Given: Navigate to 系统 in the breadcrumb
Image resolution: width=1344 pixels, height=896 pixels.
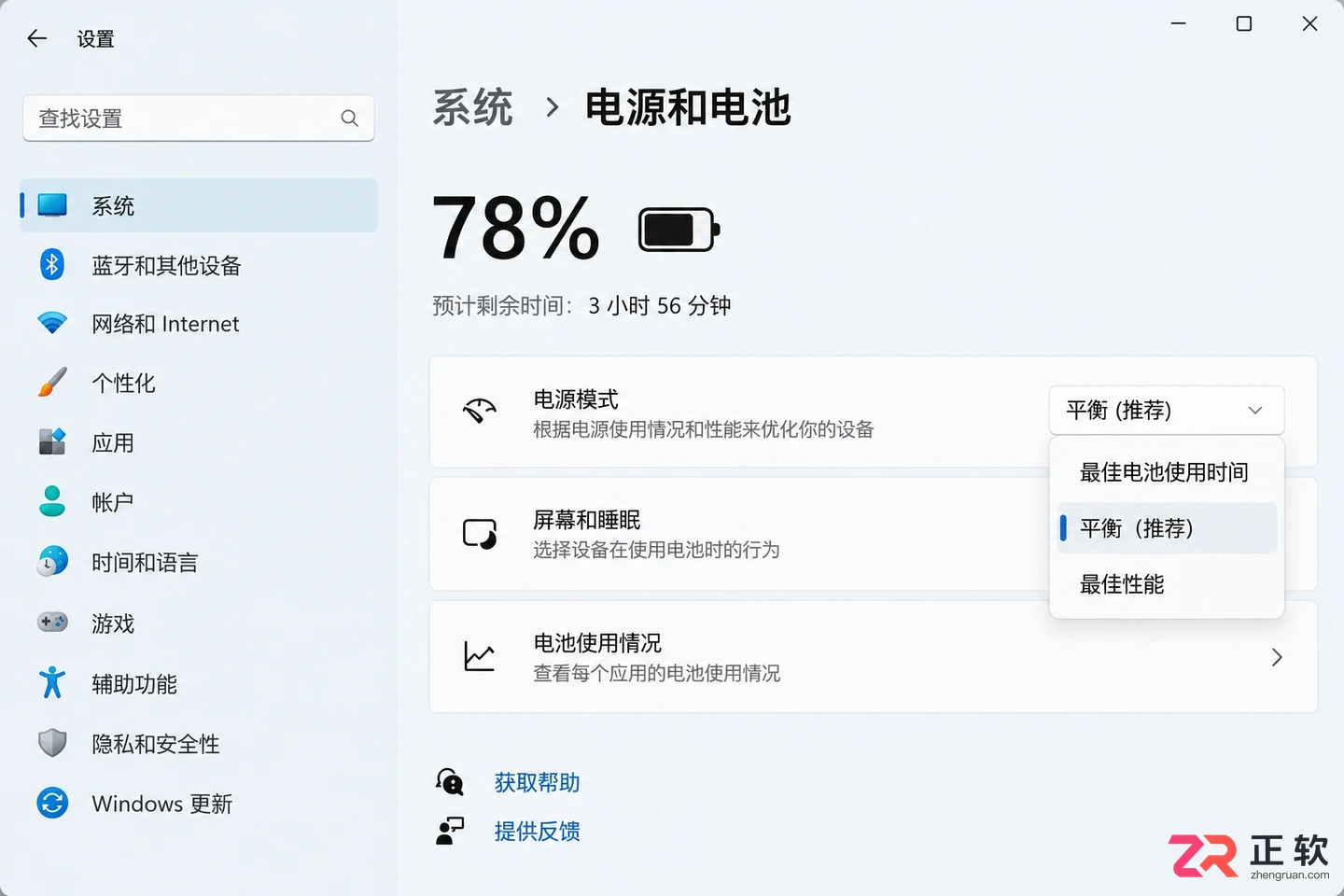Looking at the screenshot, I should 473,107.
